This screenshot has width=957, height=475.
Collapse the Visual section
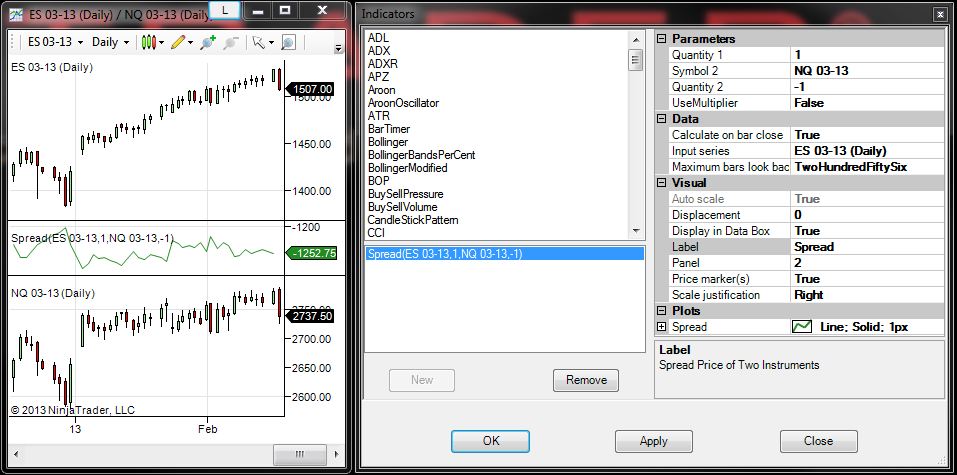[x=661, y=183]
